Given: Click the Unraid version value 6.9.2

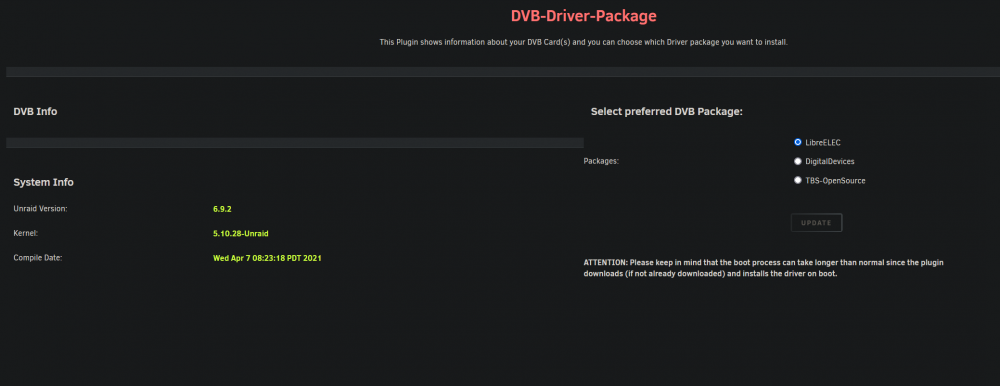Looking at the screenshot, I should pyautogui.click(x=222, y=209).
